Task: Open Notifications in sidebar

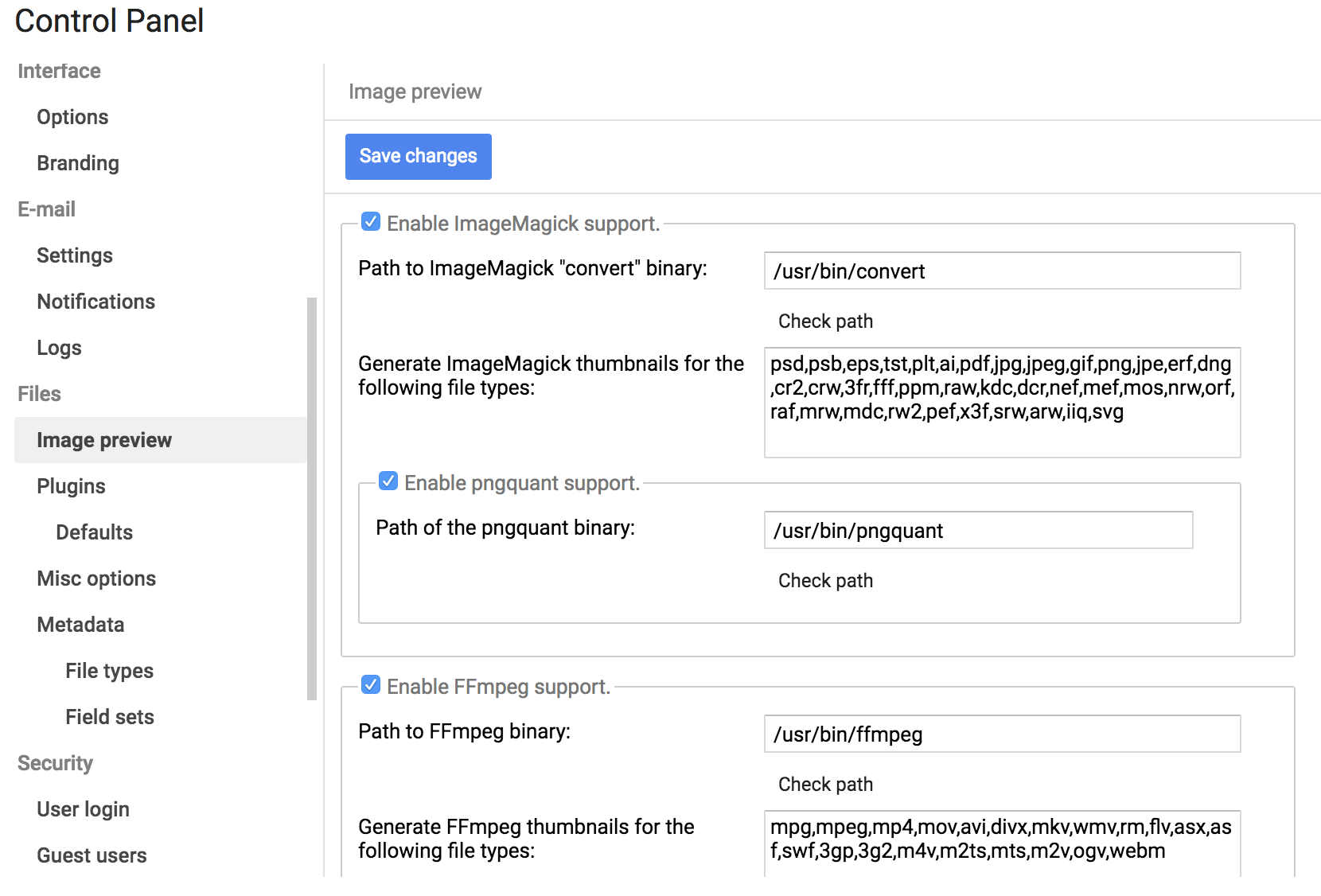Action: [95, 302]
